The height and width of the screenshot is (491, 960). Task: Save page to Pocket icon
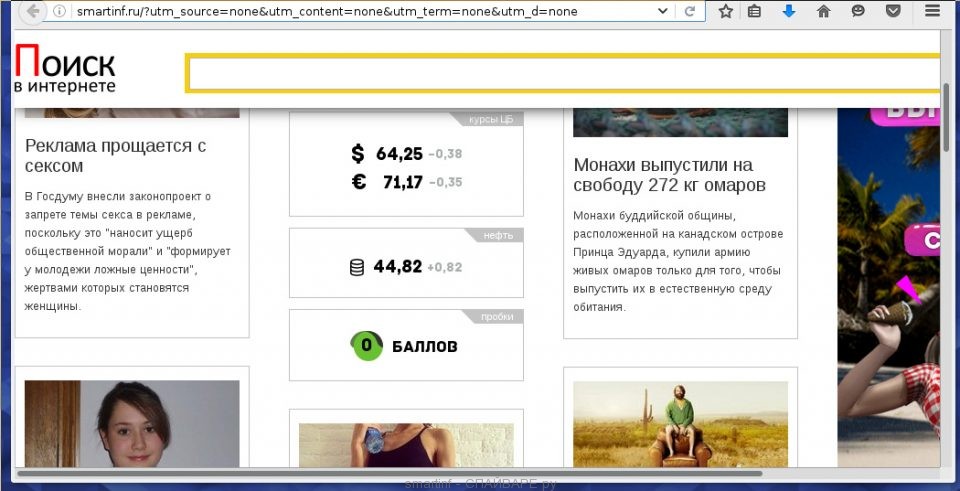894,11
